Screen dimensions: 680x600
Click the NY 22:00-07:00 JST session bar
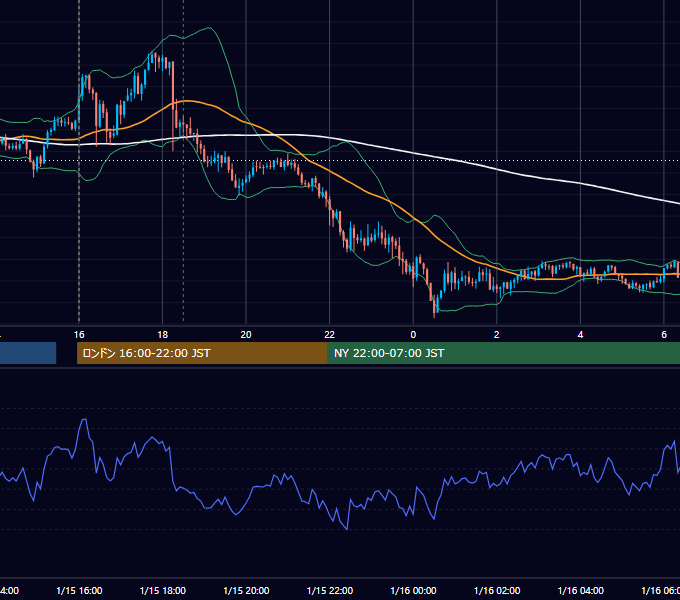coord(503,353)
